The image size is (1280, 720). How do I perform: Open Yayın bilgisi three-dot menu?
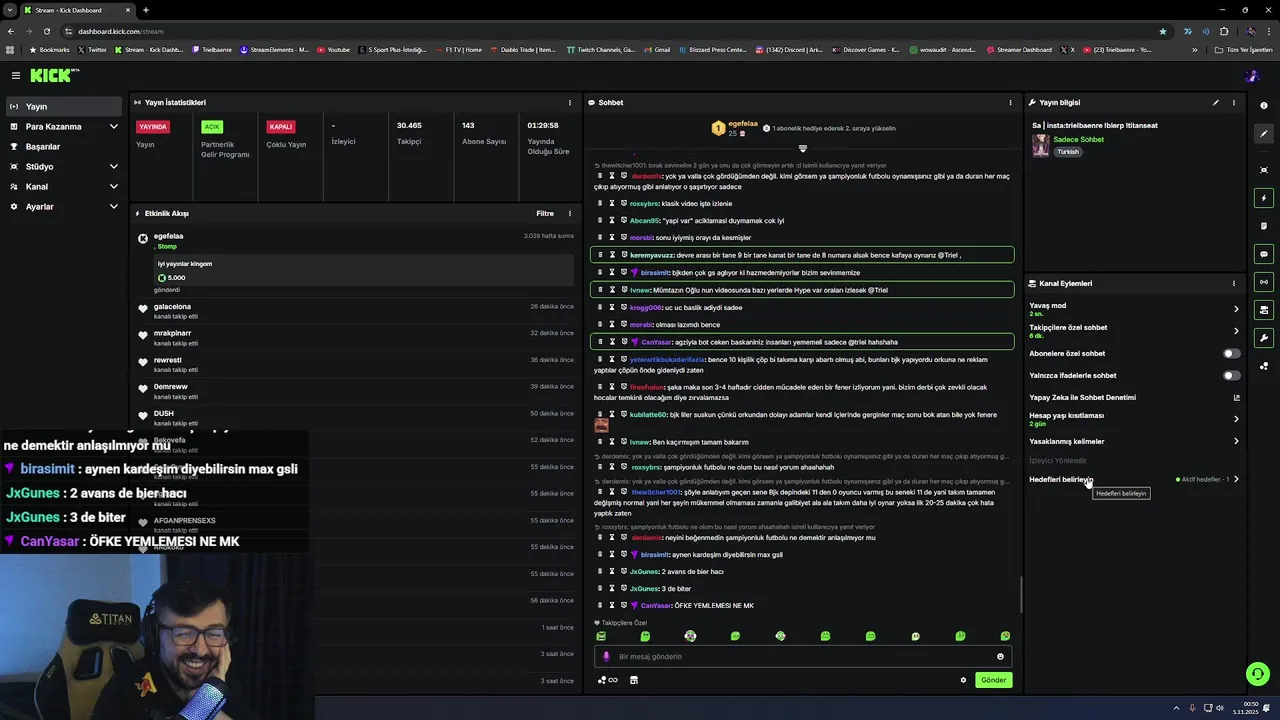(1234, 102)
